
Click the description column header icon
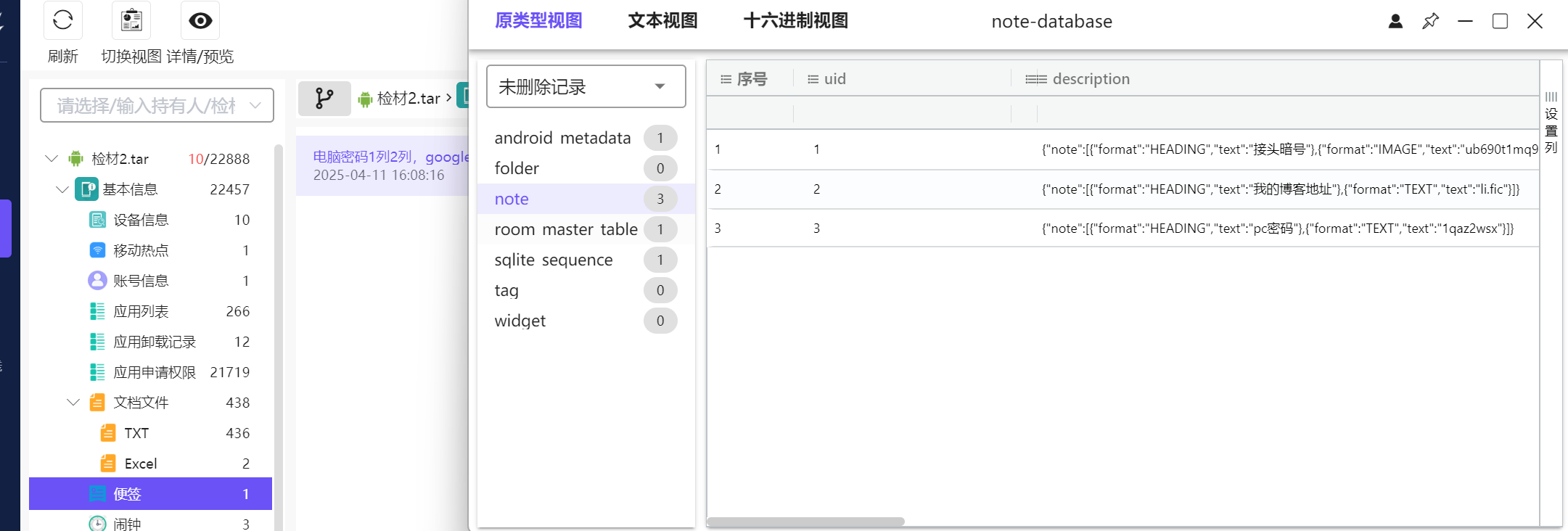point(1035,79)
